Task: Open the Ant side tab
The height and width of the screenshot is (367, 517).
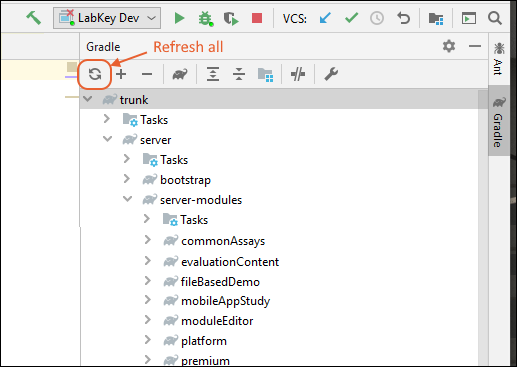Action: 499,59
